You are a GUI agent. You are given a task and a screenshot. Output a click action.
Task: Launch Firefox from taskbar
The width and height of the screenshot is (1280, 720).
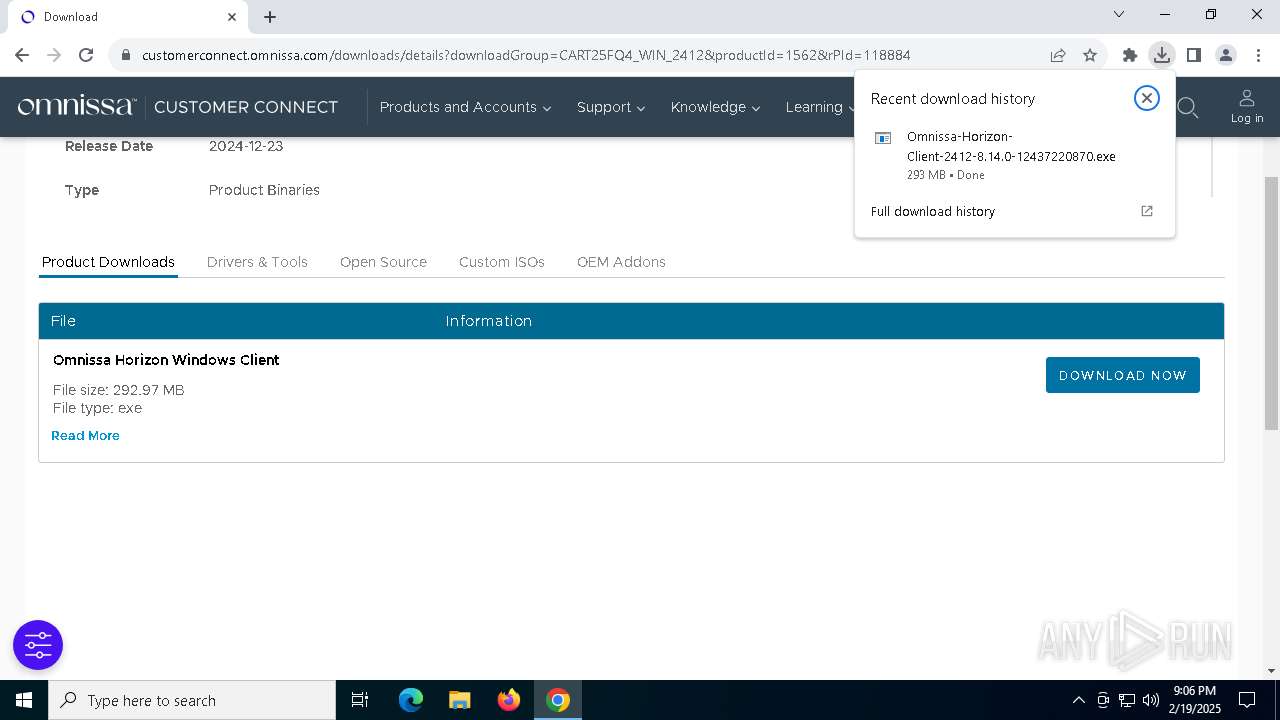pyautogui.click(x=509, y=700)
